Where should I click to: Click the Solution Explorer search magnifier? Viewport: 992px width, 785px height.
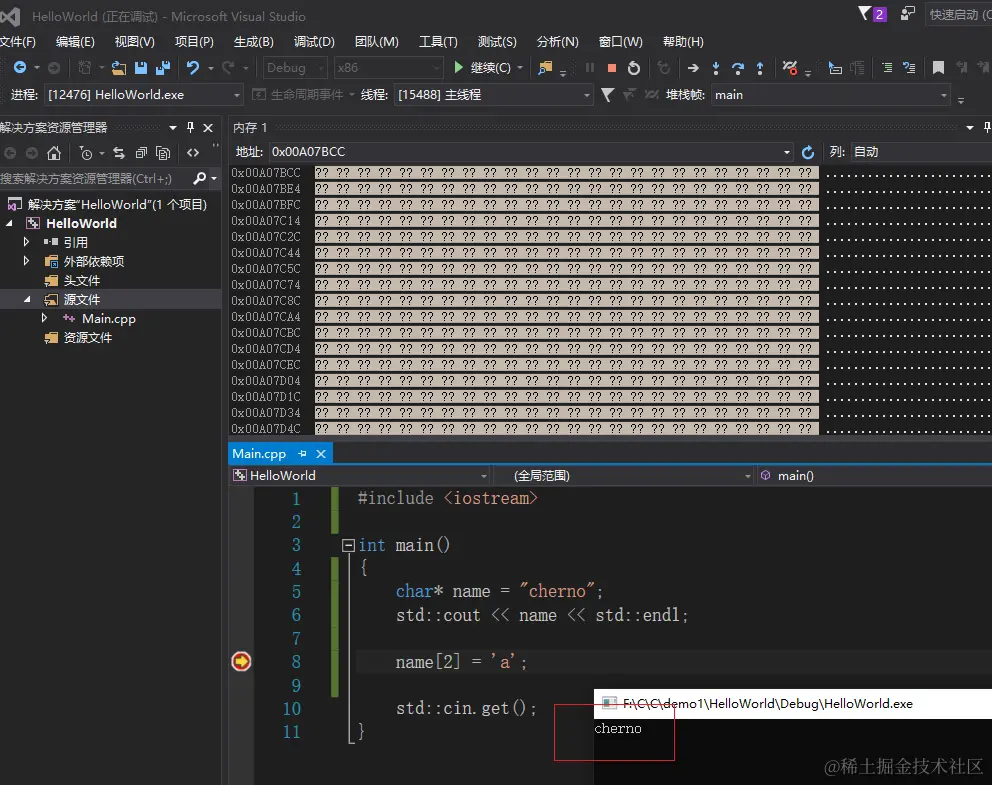(x=199, y=178)
